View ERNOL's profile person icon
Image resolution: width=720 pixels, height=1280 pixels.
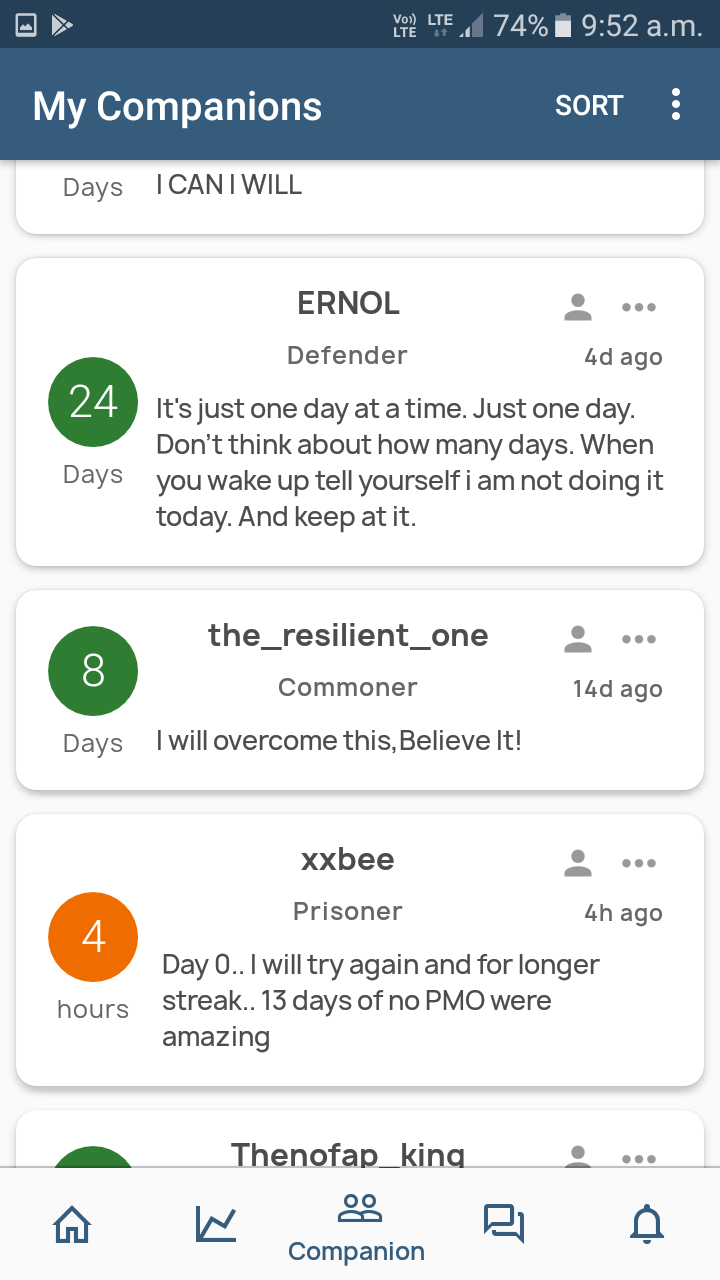[x=578, y=307]
